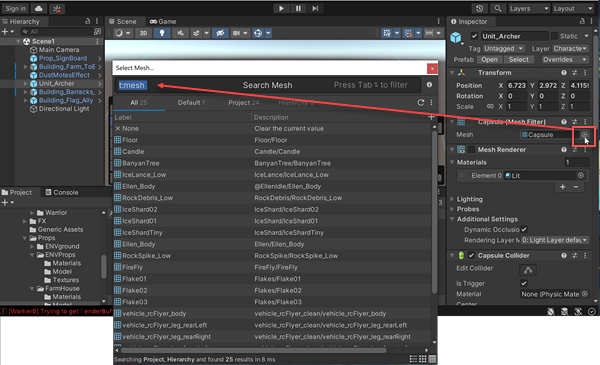This screenshot has width=600, height=365.
Task: Toggle 2D view mode in Scene toolbar
Action: (x=143, y=33)
